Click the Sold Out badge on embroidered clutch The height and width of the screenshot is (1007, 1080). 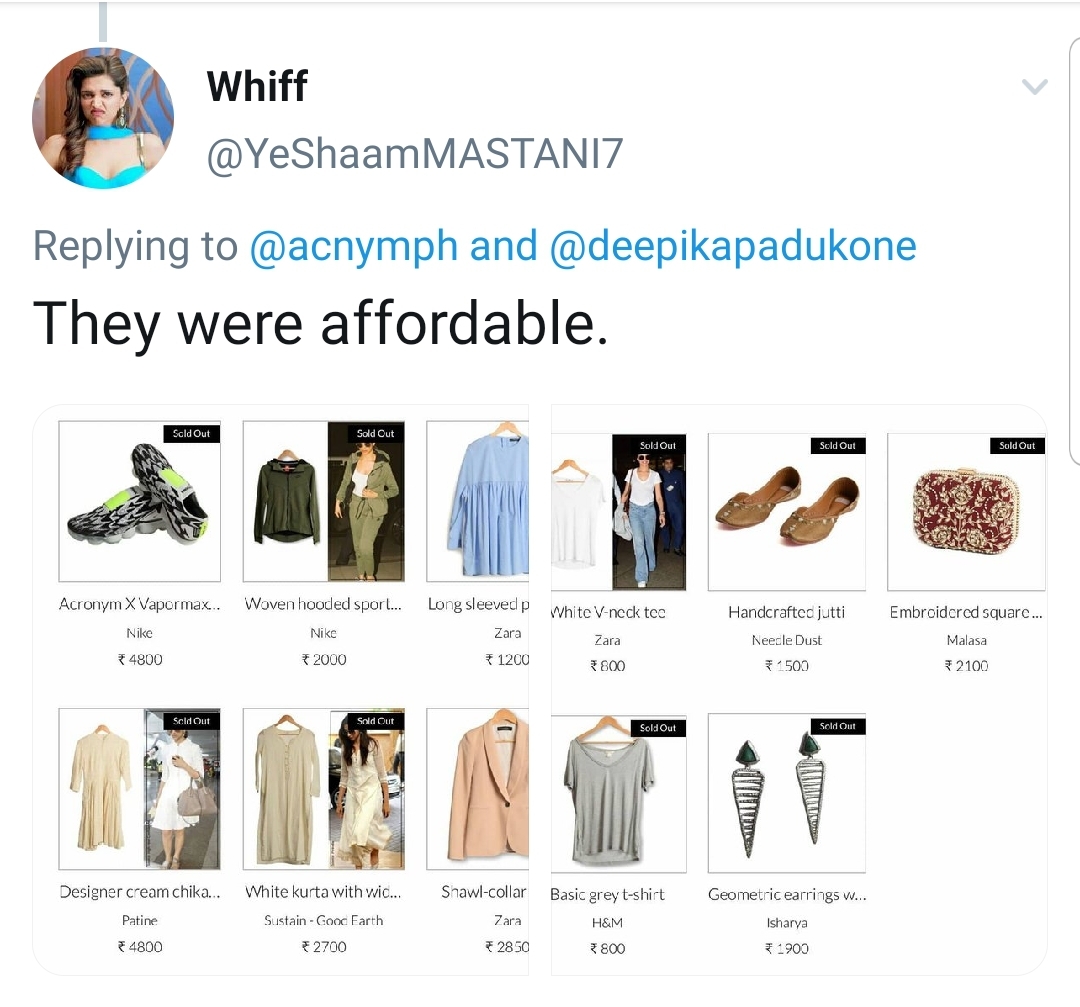(1017, 446)
